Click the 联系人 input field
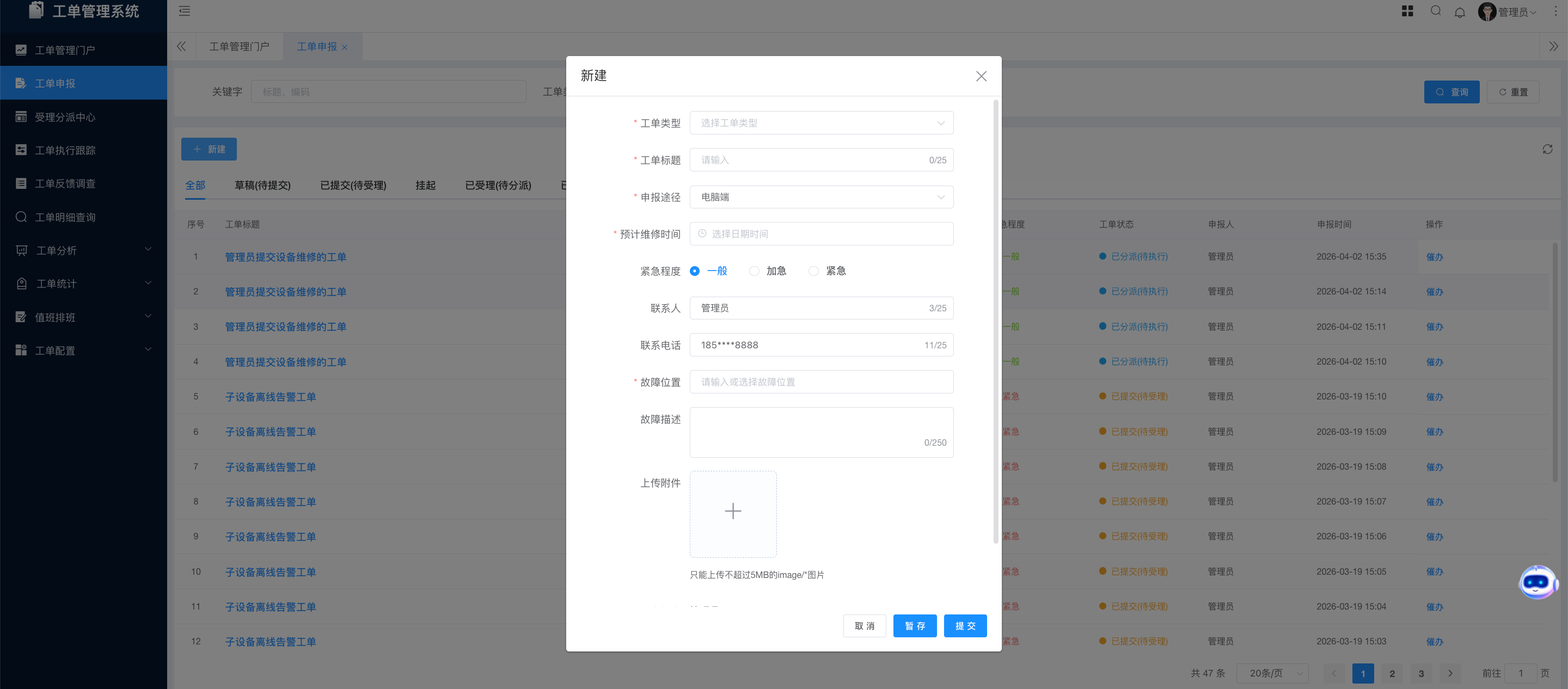This screenshot has height=689, width=1568. click(x=821, y=308)
